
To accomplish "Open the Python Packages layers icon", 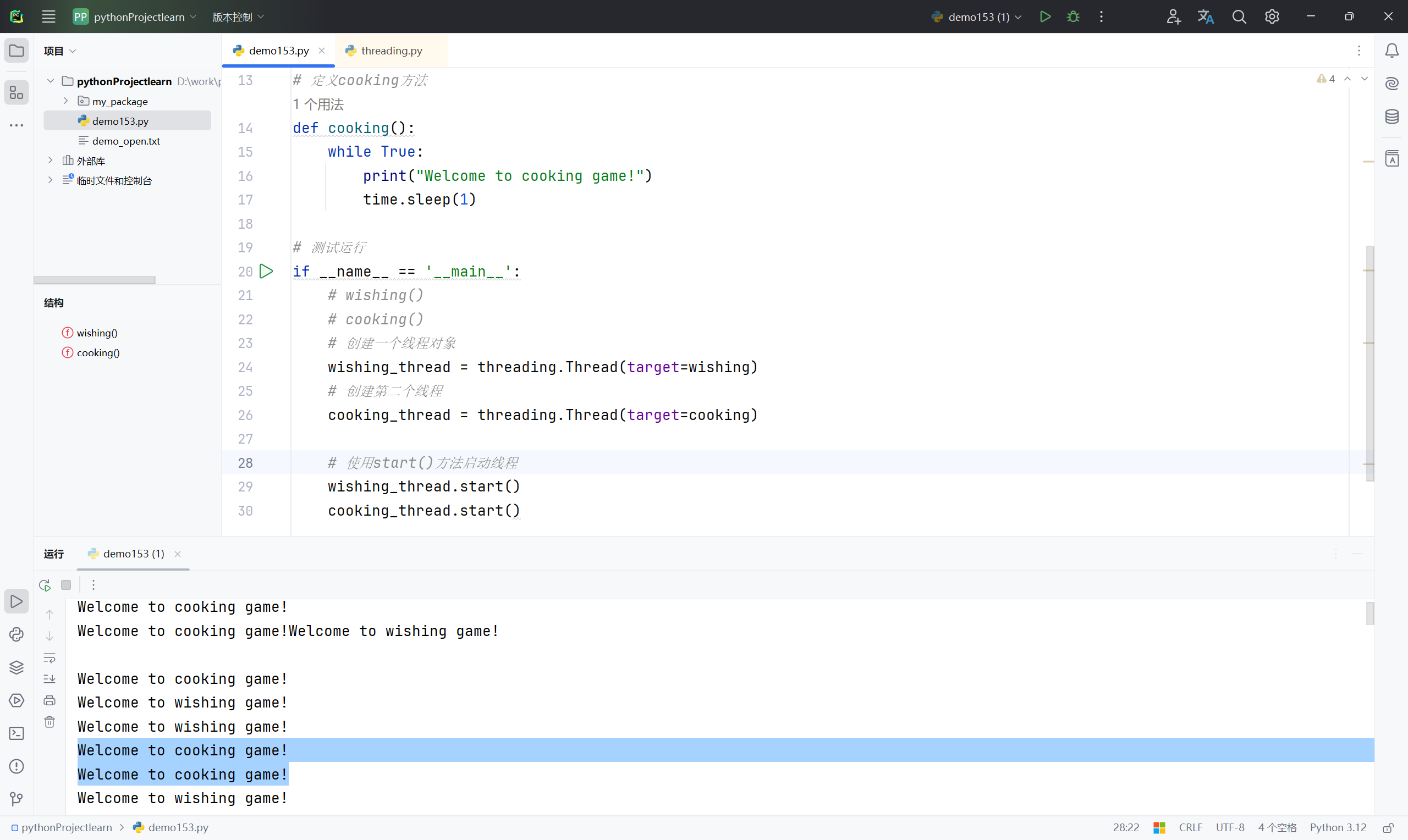I will pos(16,667).
